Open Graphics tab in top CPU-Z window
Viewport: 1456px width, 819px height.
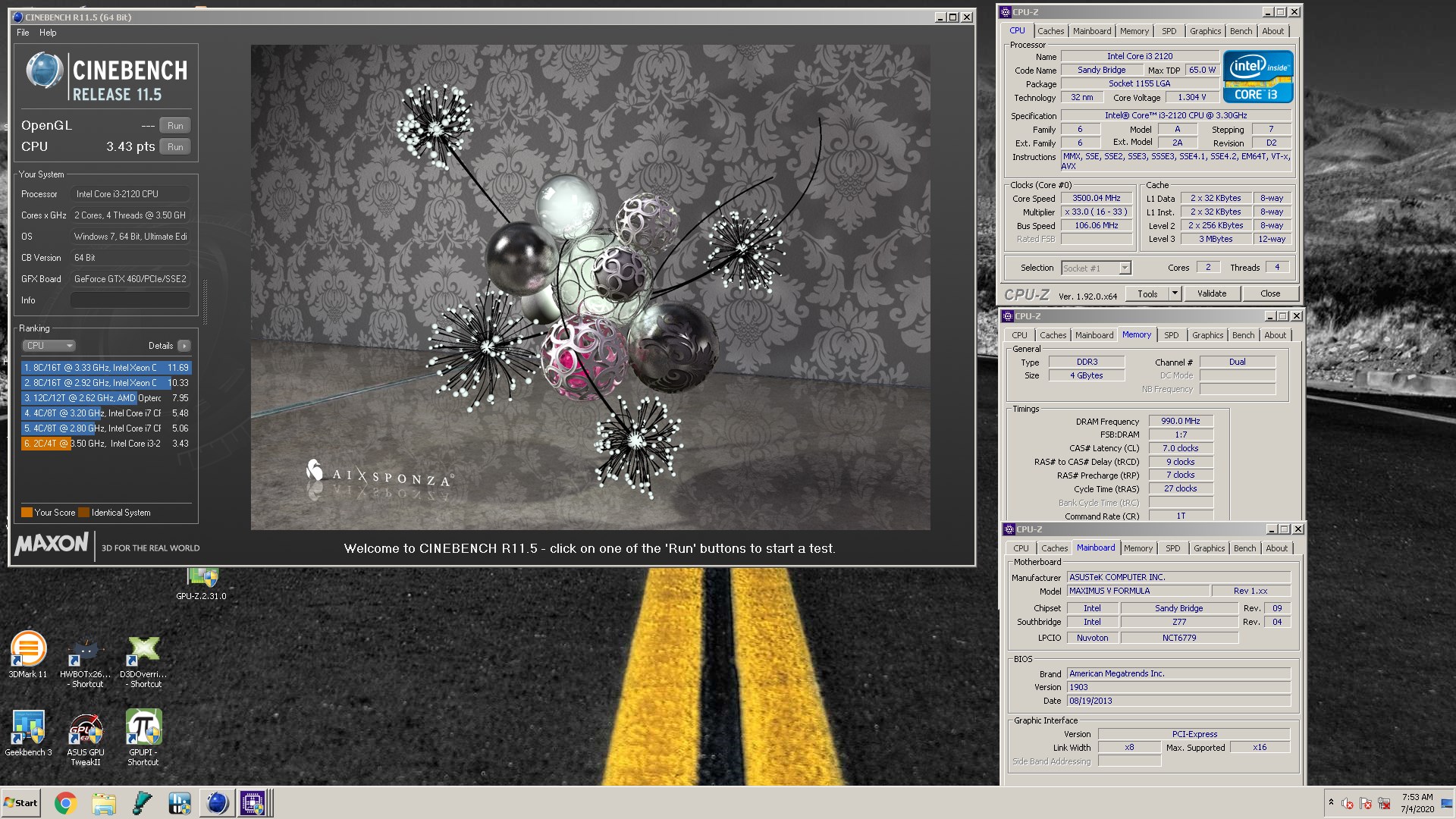pos(1205,31)
